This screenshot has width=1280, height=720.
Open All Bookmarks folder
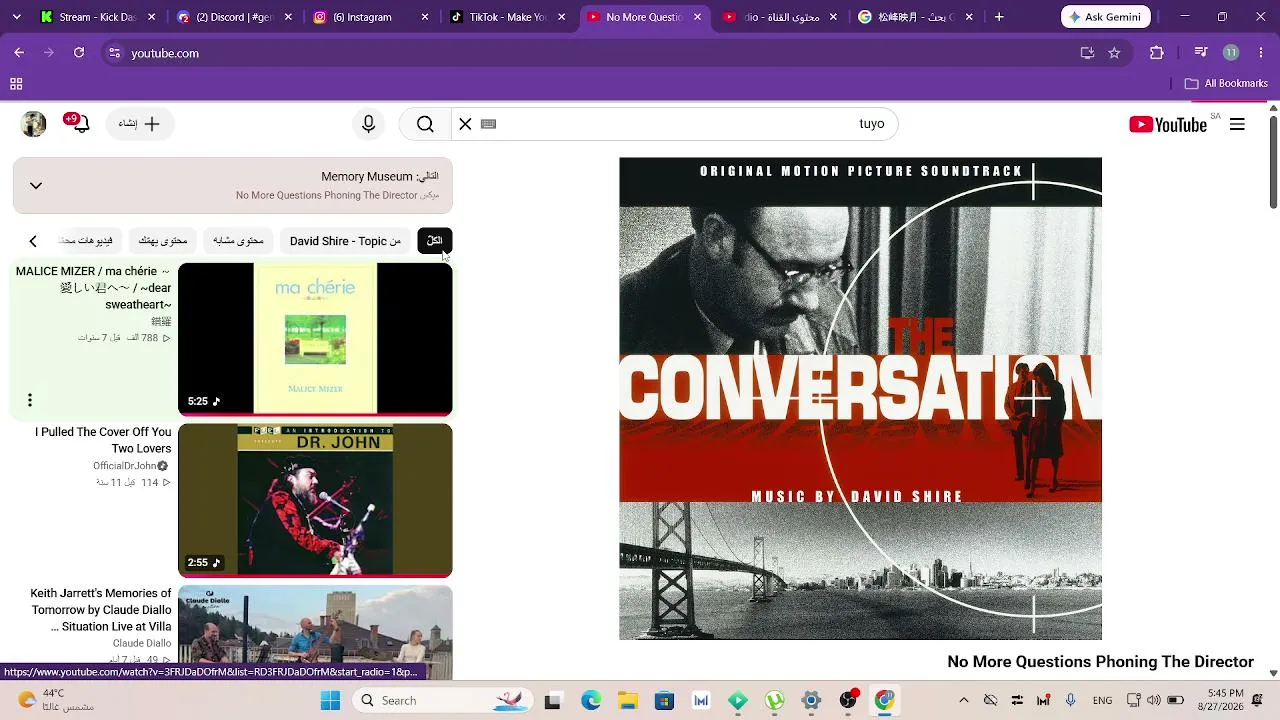click(1226, 84)
